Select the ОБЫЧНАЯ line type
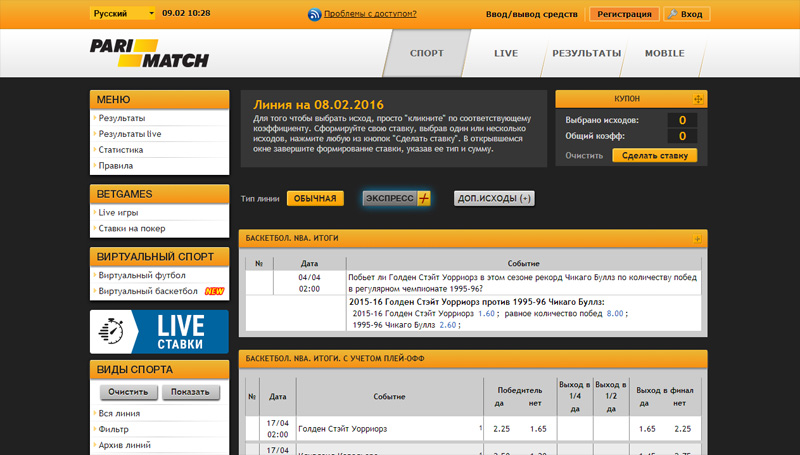 click(x=315, y=198)
